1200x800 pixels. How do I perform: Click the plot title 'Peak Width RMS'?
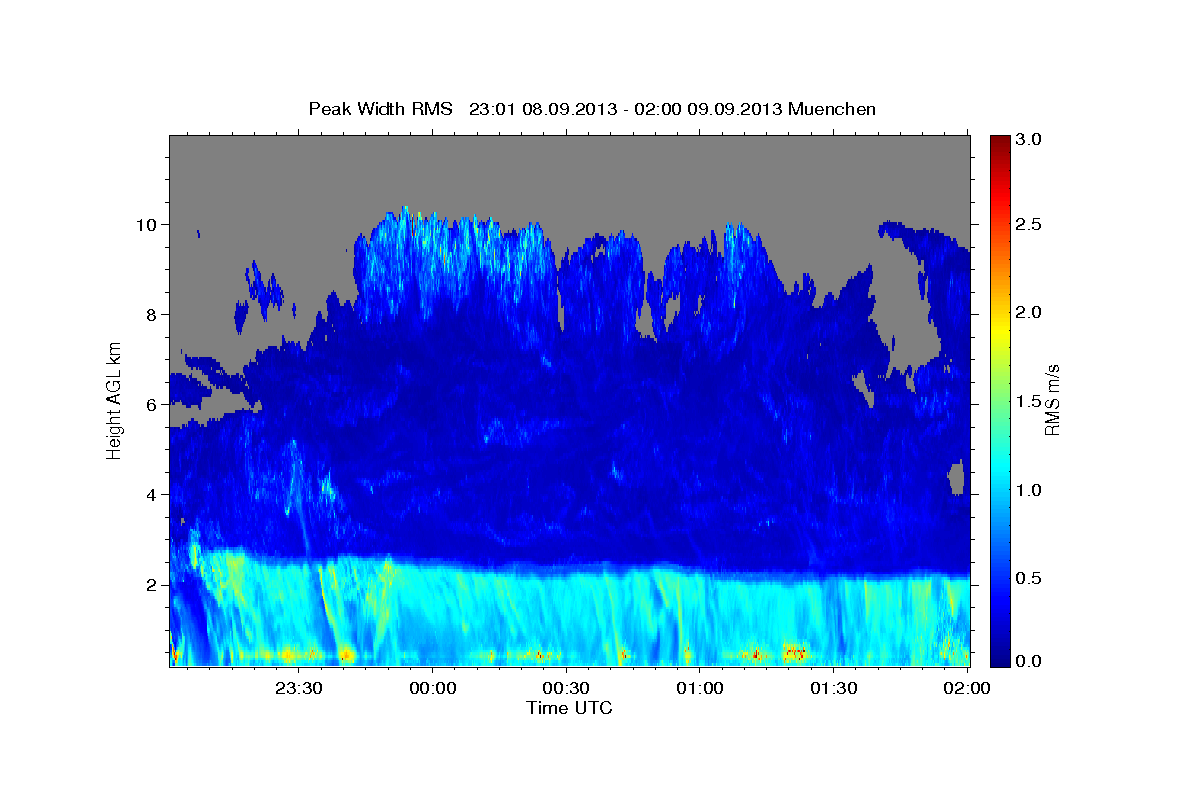381,109
